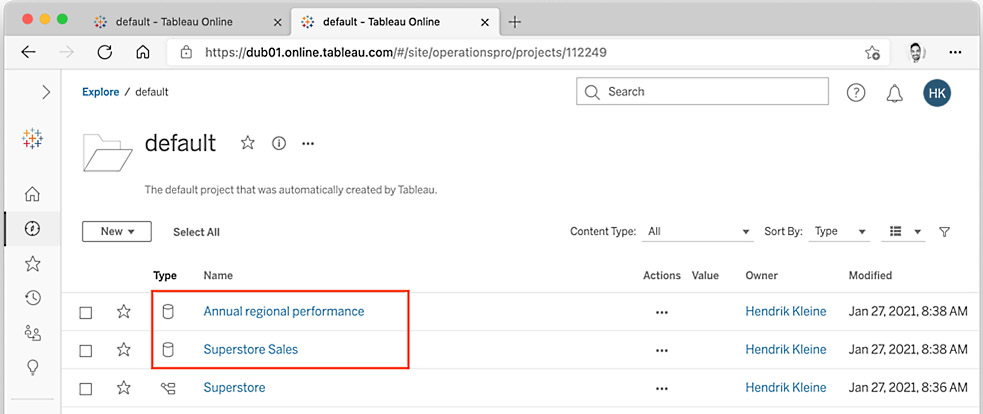Click the Favorites star in sidebar
Image resolution: width=983 pixels, height=414 pixels.
32,264
